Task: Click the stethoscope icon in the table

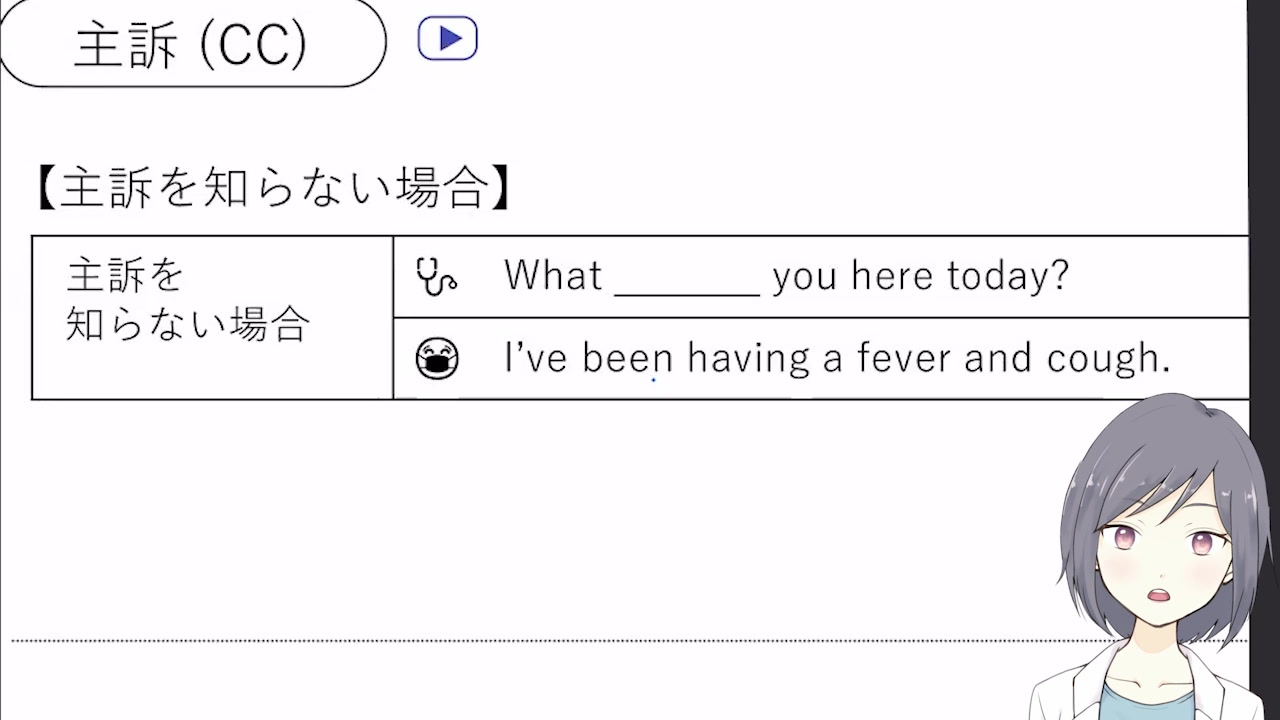Action: point(435,276)
